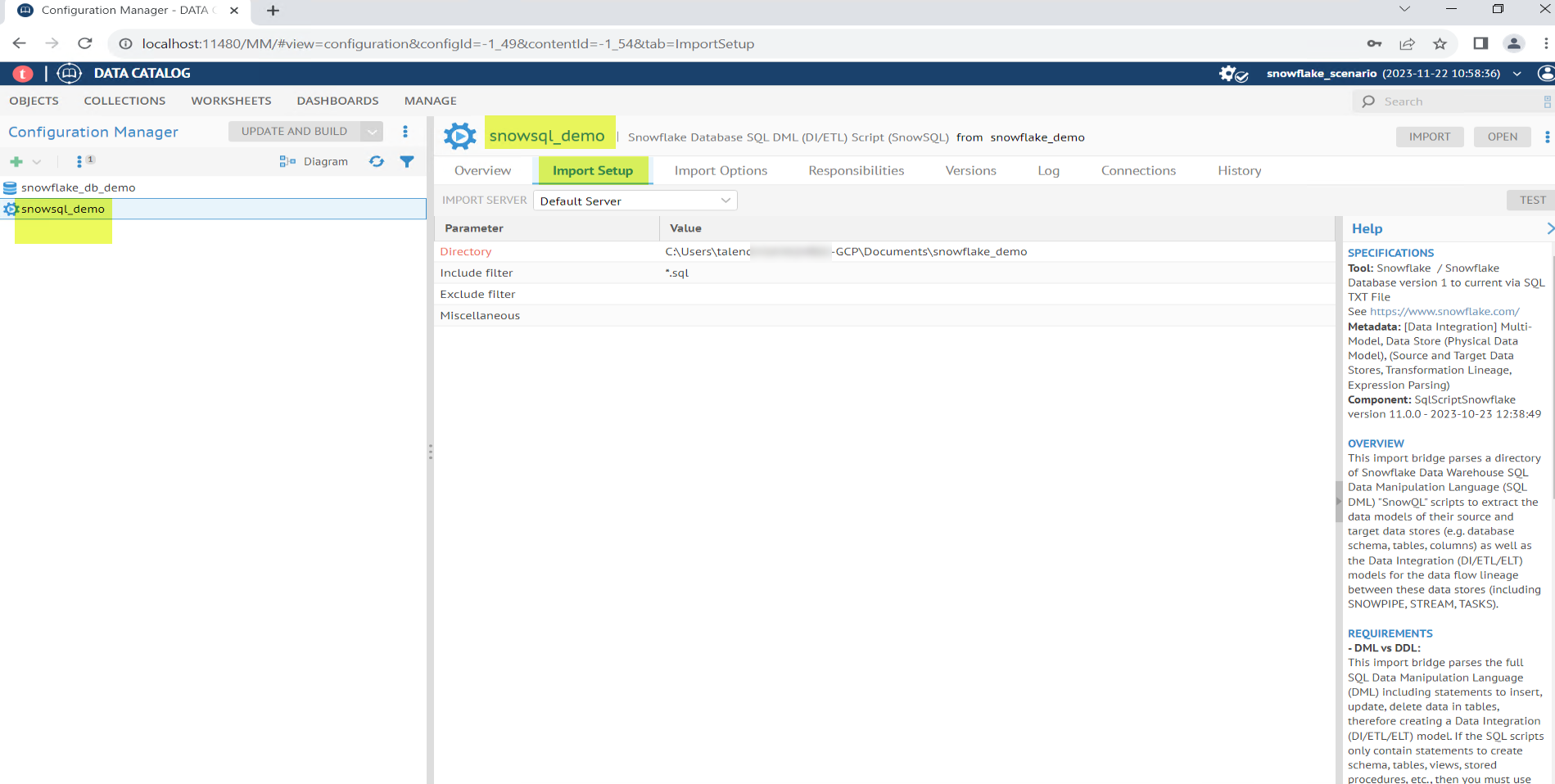
Task: Click the Data Catalog logo icon
Action: [x=70, y=74]
